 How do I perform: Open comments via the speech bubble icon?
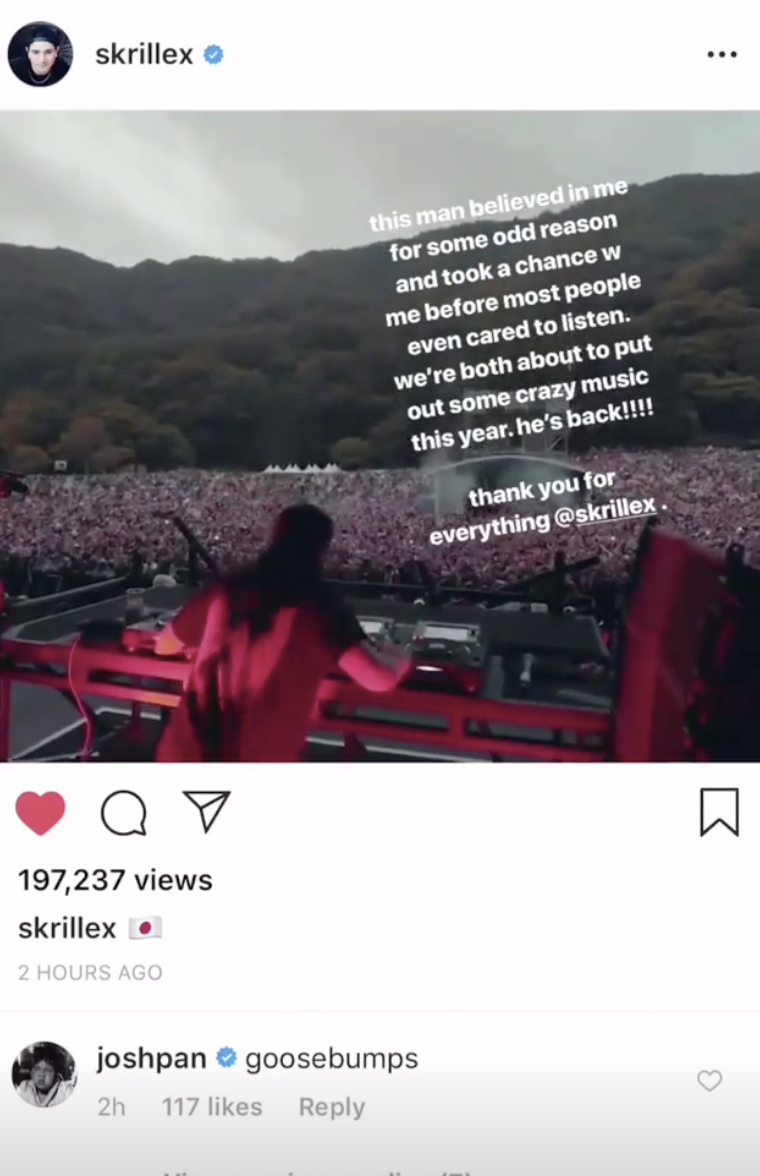[x=124, y=813]
